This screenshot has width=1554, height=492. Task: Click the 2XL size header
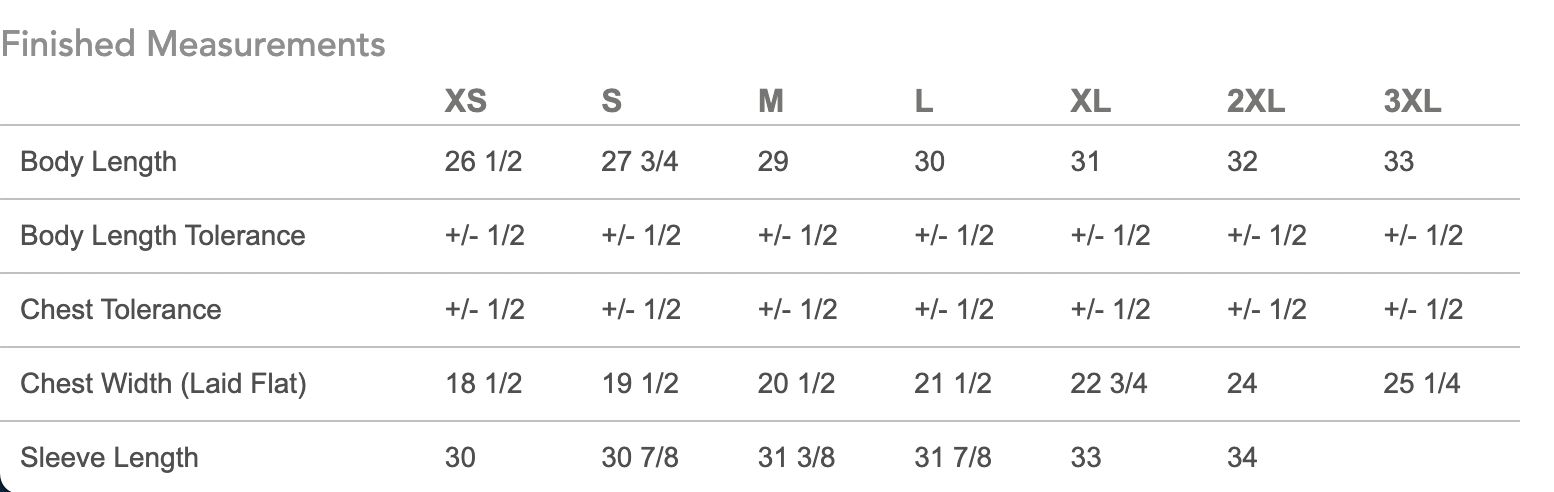pos(1255,102)
